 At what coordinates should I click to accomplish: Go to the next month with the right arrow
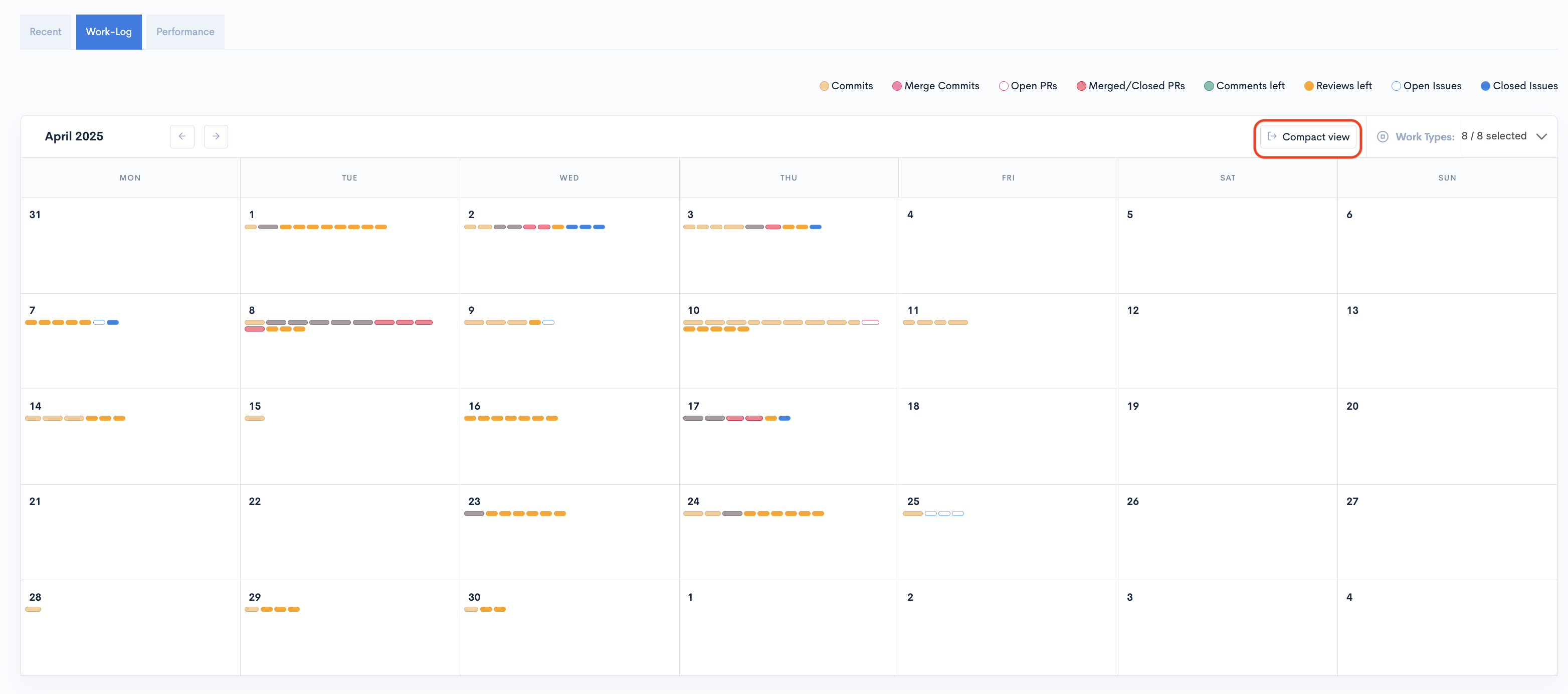pyautogui.click(x=216, y=136)
